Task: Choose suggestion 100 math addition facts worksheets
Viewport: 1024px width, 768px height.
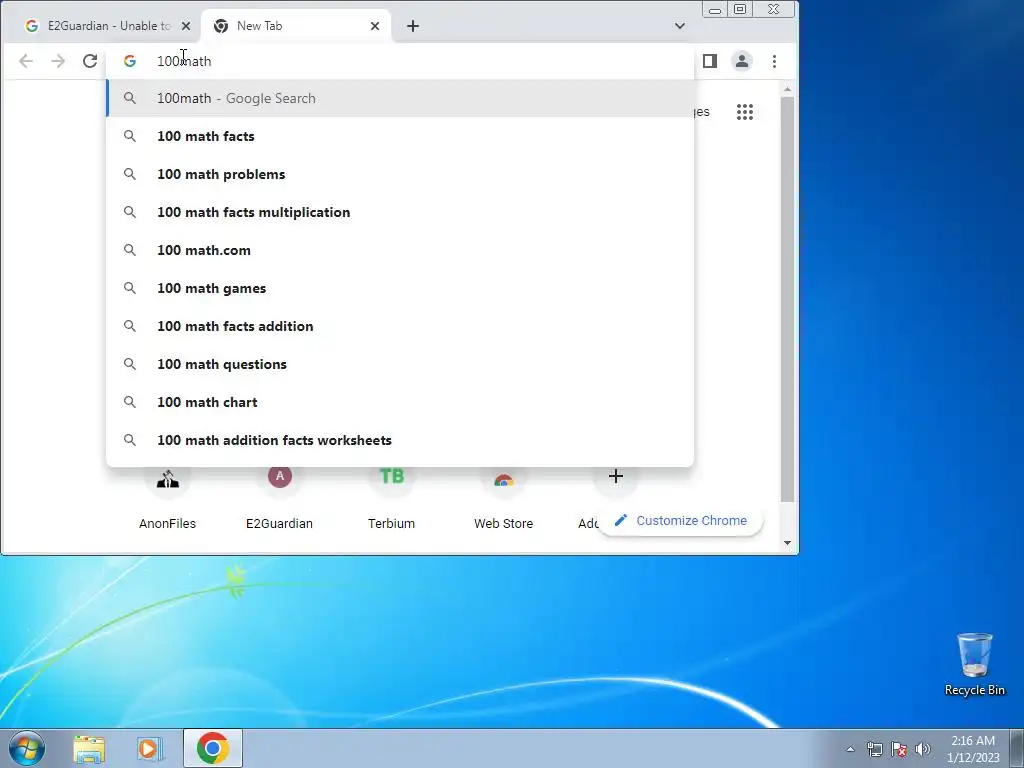Action: [400, 440]
